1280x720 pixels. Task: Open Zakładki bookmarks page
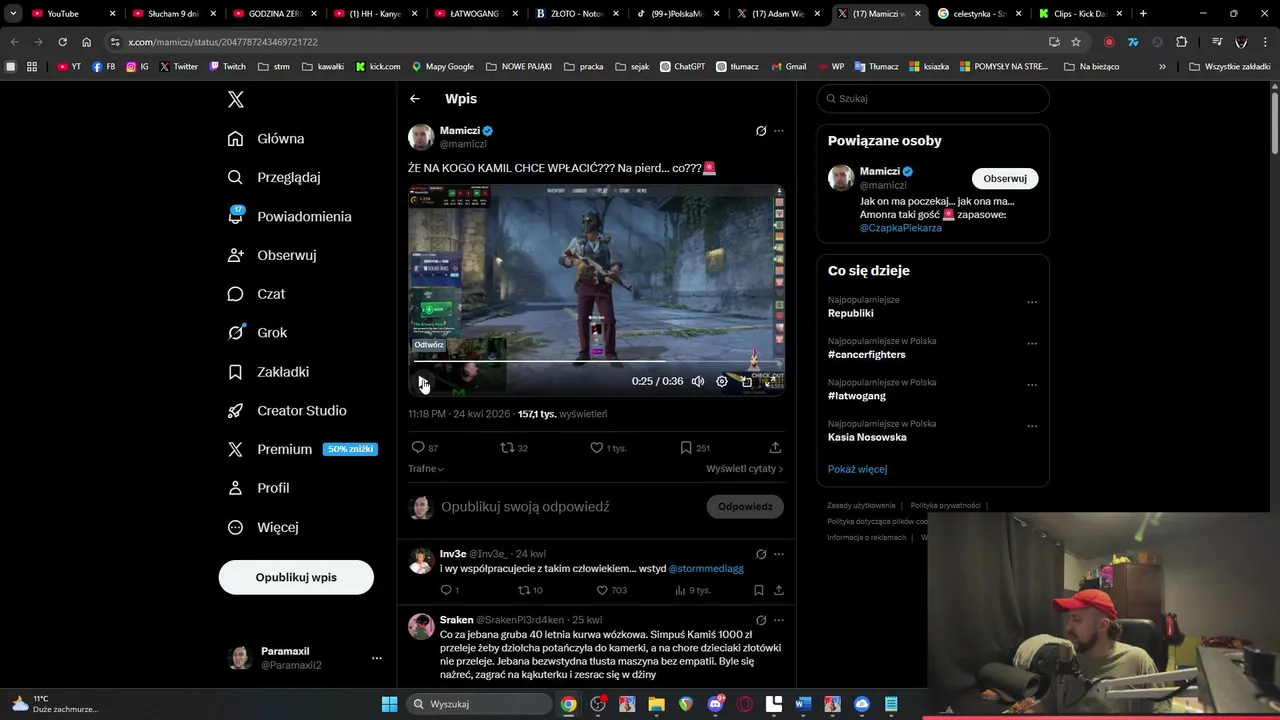(268, 372)
